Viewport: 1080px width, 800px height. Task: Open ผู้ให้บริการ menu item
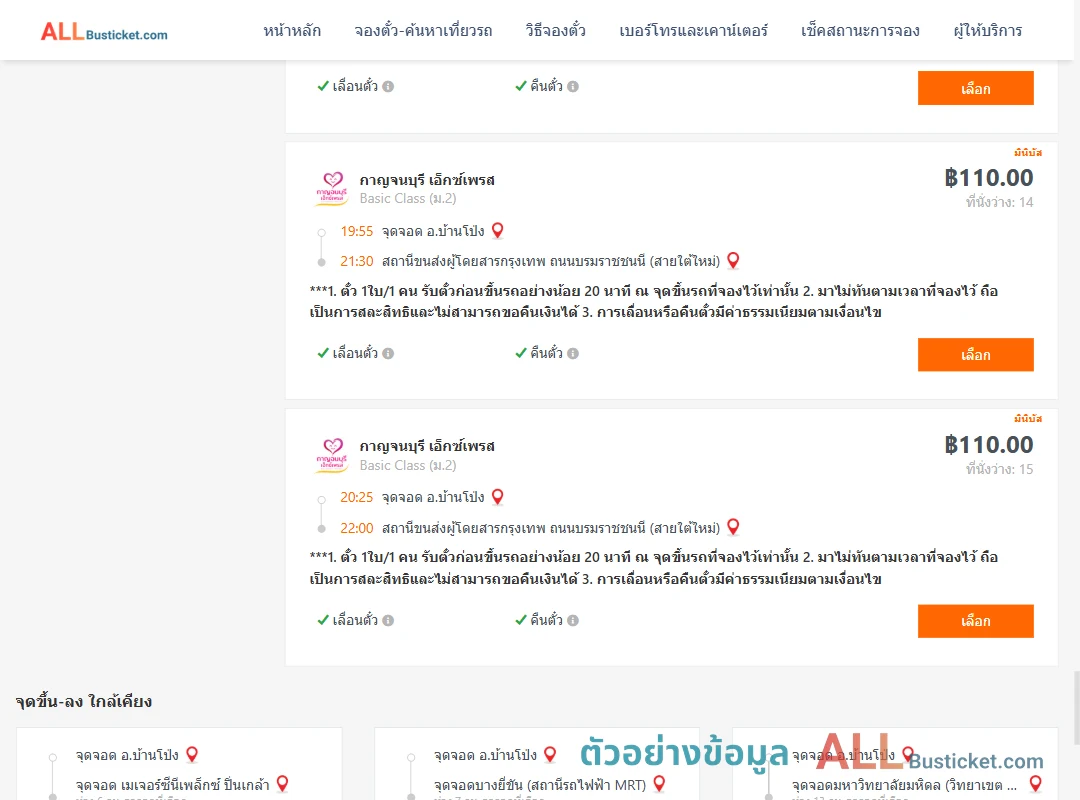[x=987, y=31]
